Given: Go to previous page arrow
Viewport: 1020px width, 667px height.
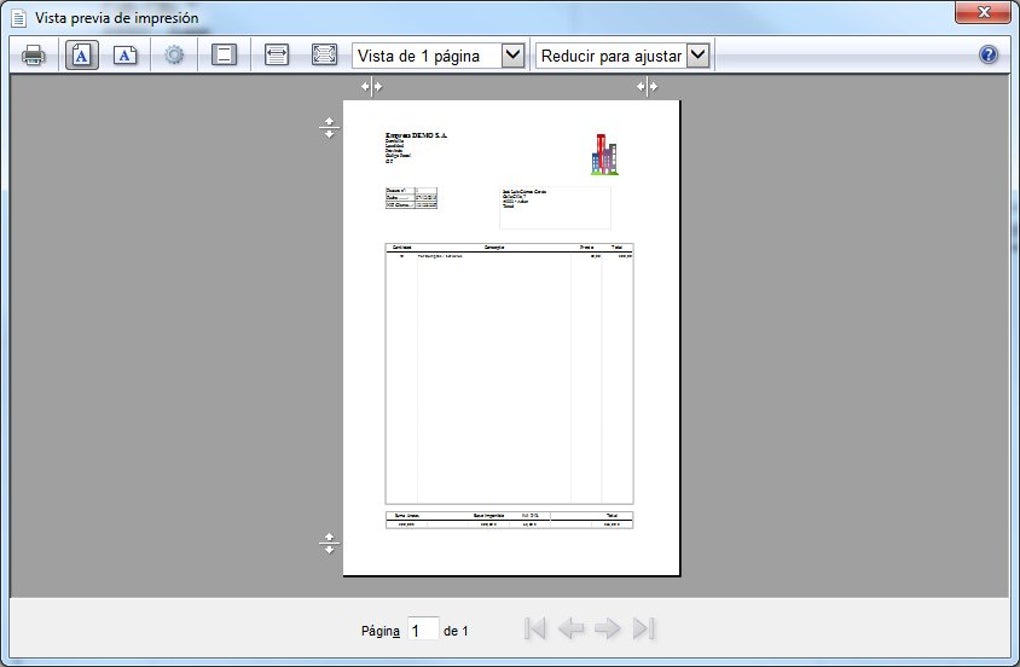Looking at the screenshot, I should pyautogui.click(x=571, y=629).
